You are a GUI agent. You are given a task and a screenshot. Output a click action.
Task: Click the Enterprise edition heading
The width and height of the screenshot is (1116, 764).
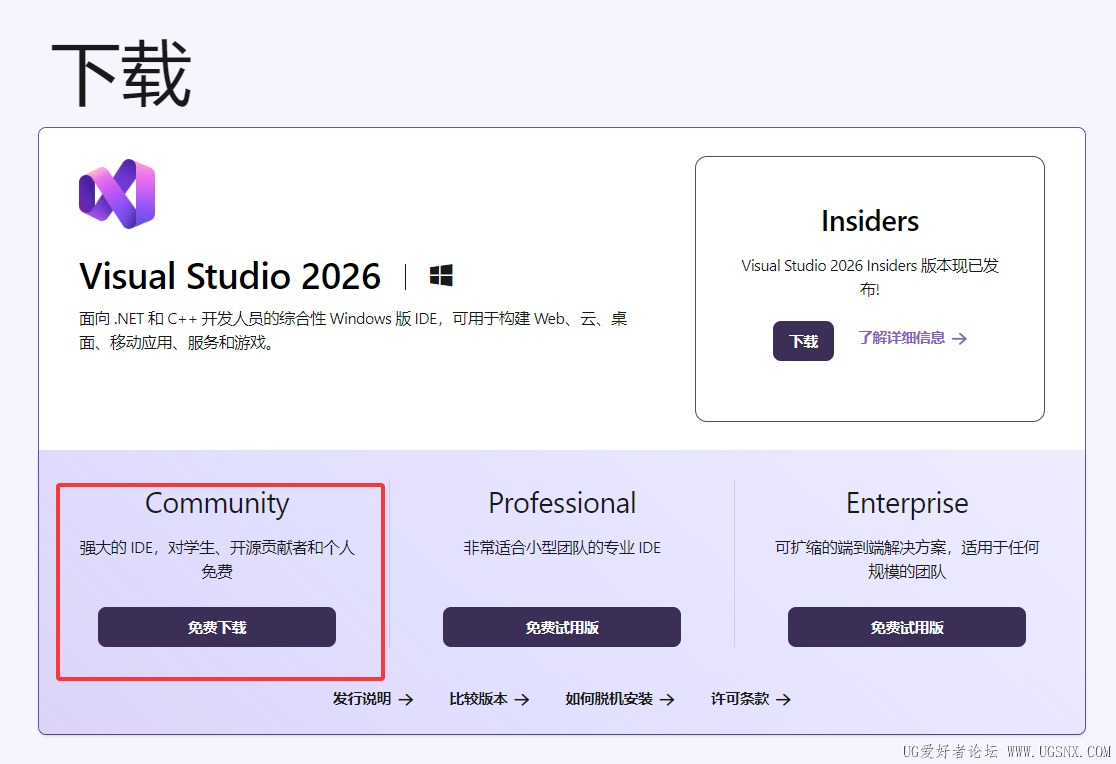[x=907, y=504]
